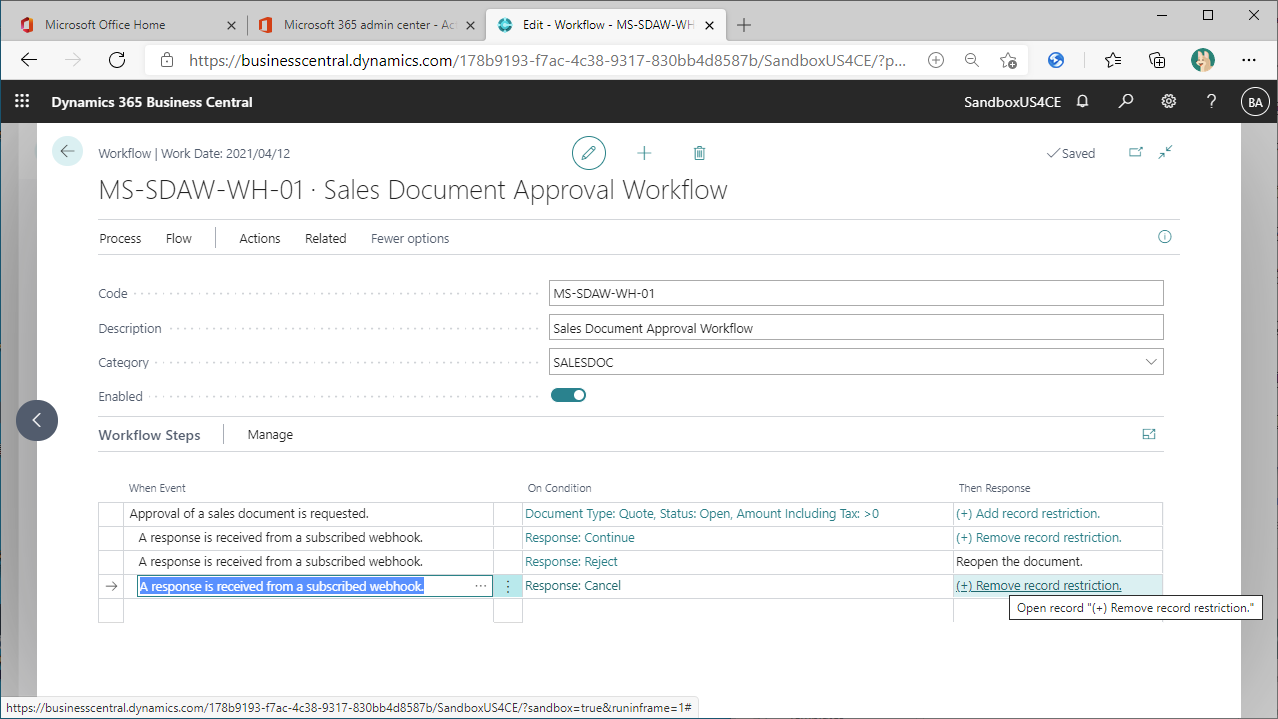Click the plus icon to create a new workflow

(644, 152)
